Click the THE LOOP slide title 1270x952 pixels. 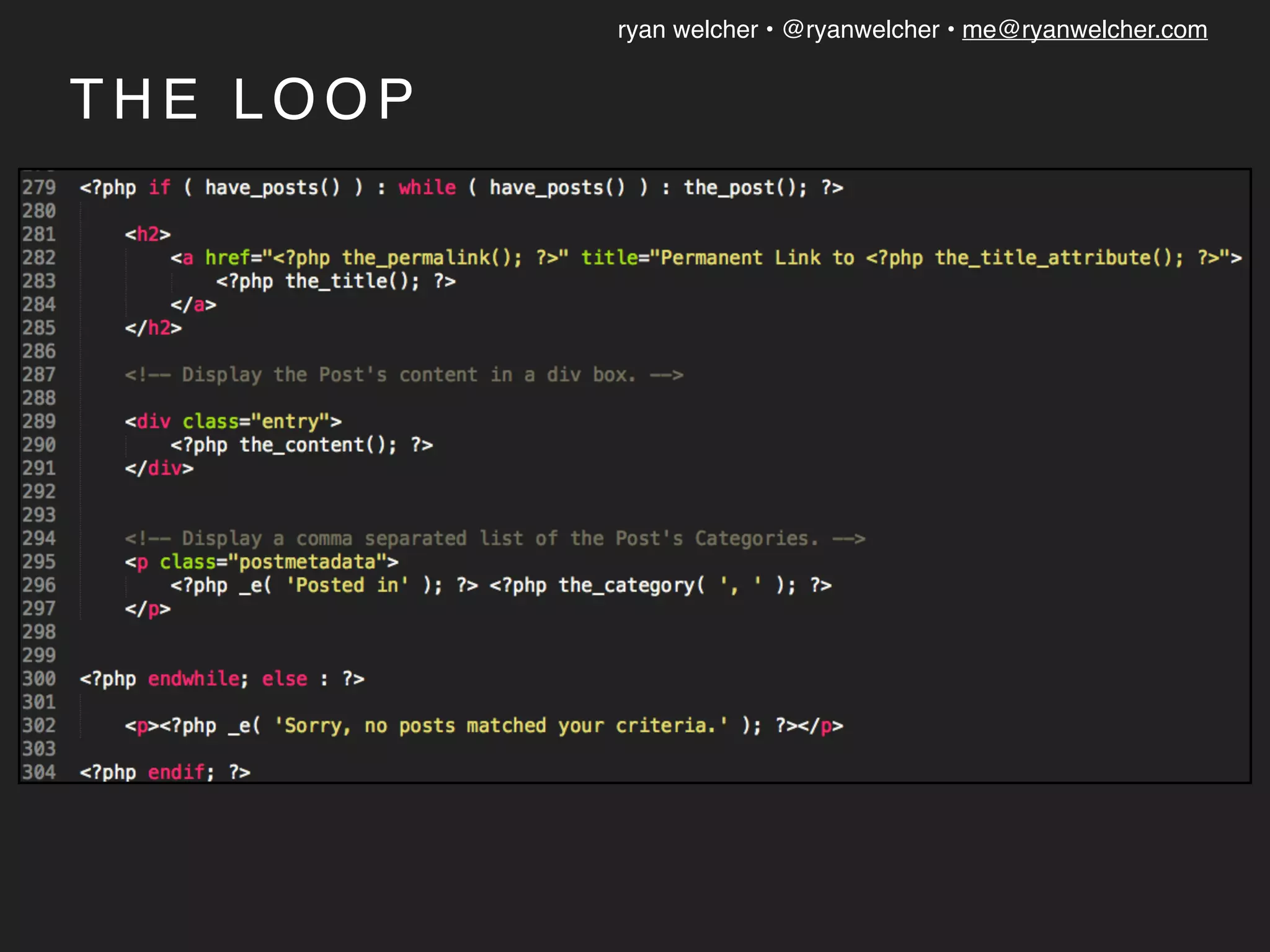pyautogui.click(x=242, y=99)
